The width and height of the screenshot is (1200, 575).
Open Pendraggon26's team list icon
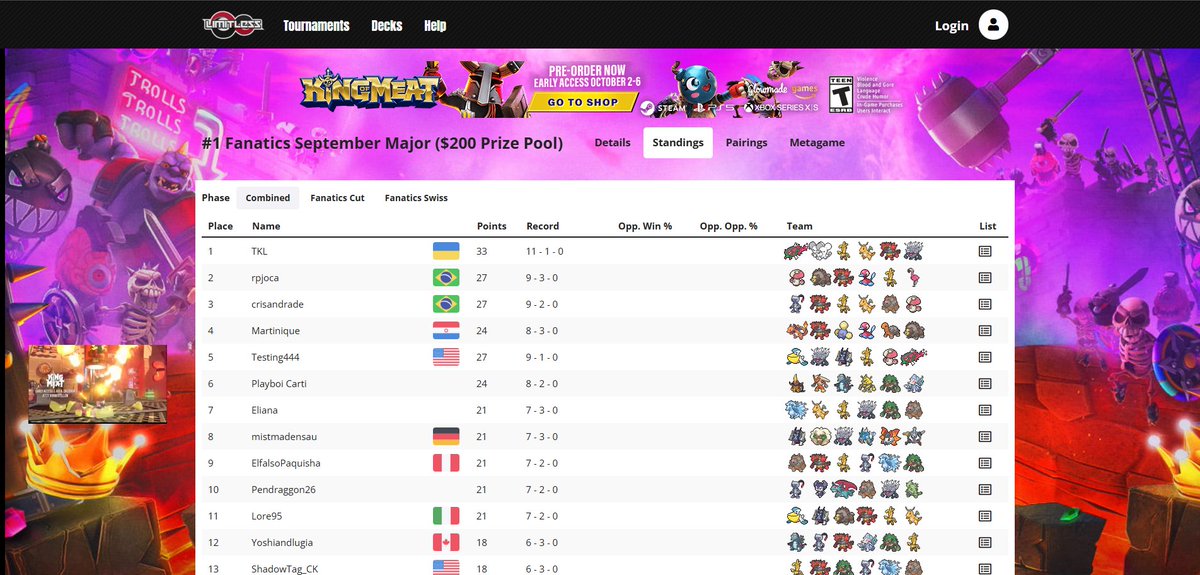(984, 489)
